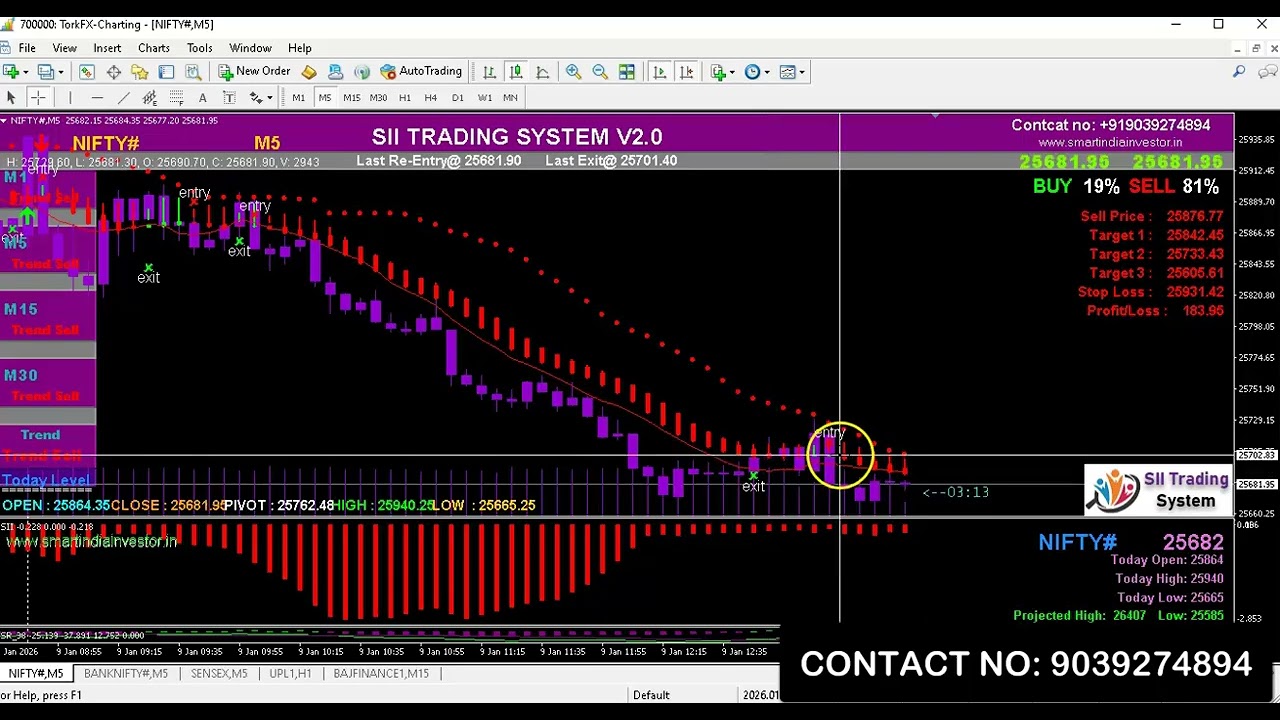The image size is (1280, 720).
Task: Click the New Order button
Action: pyautogui.click(x=255, y=72)
